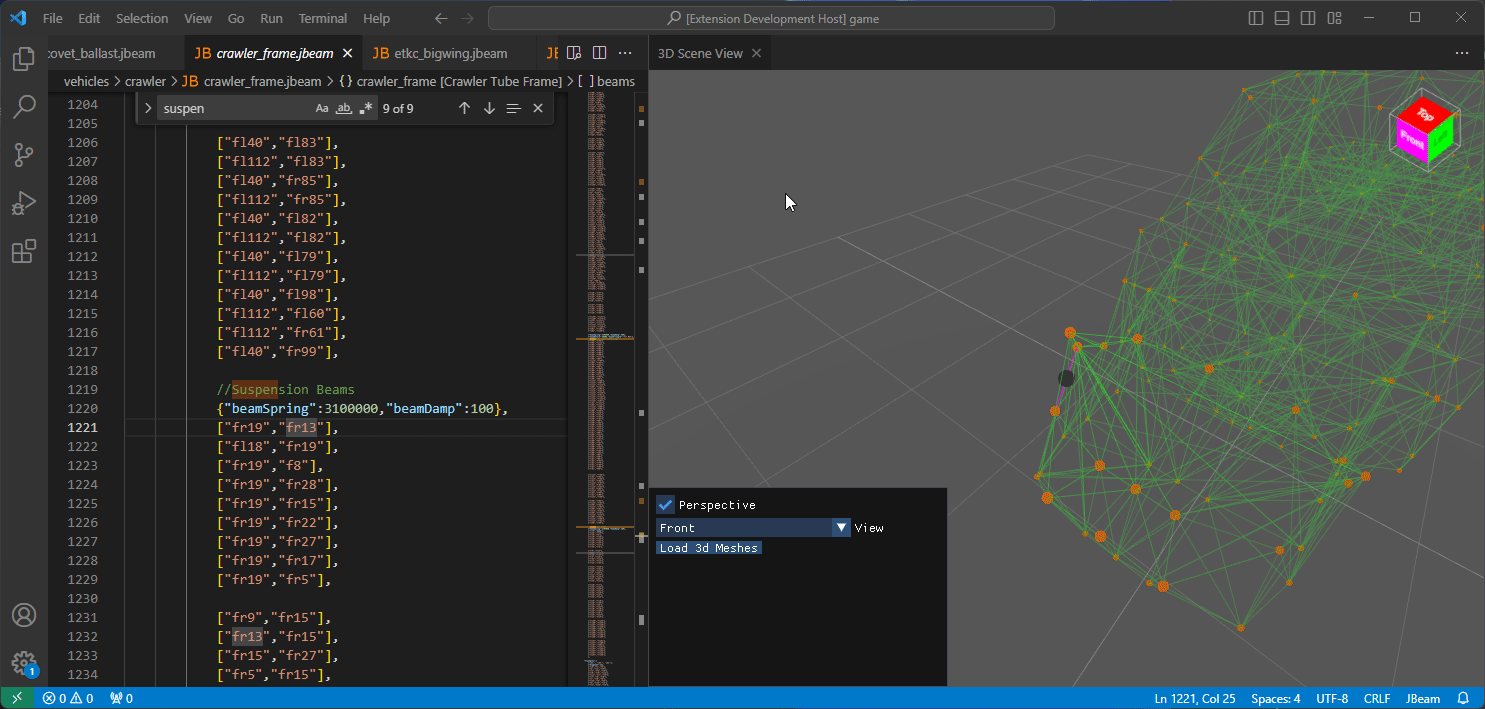Open the Explorer view in activity bar

pos(24,59)
